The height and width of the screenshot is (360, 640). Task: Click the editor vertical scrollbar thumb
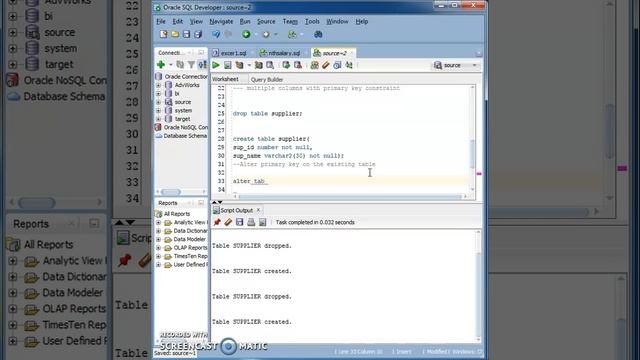(x=473, y=153)
